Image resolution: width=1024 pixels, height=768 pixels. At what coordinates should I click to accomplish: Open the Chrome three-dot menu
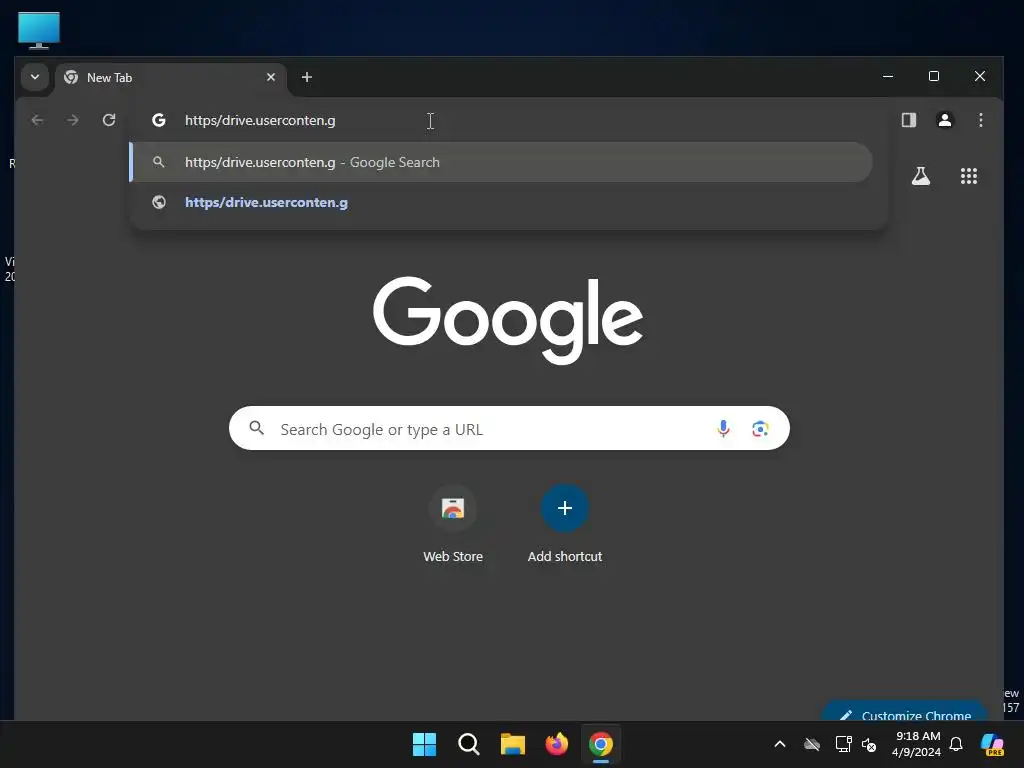click(981, 120)
